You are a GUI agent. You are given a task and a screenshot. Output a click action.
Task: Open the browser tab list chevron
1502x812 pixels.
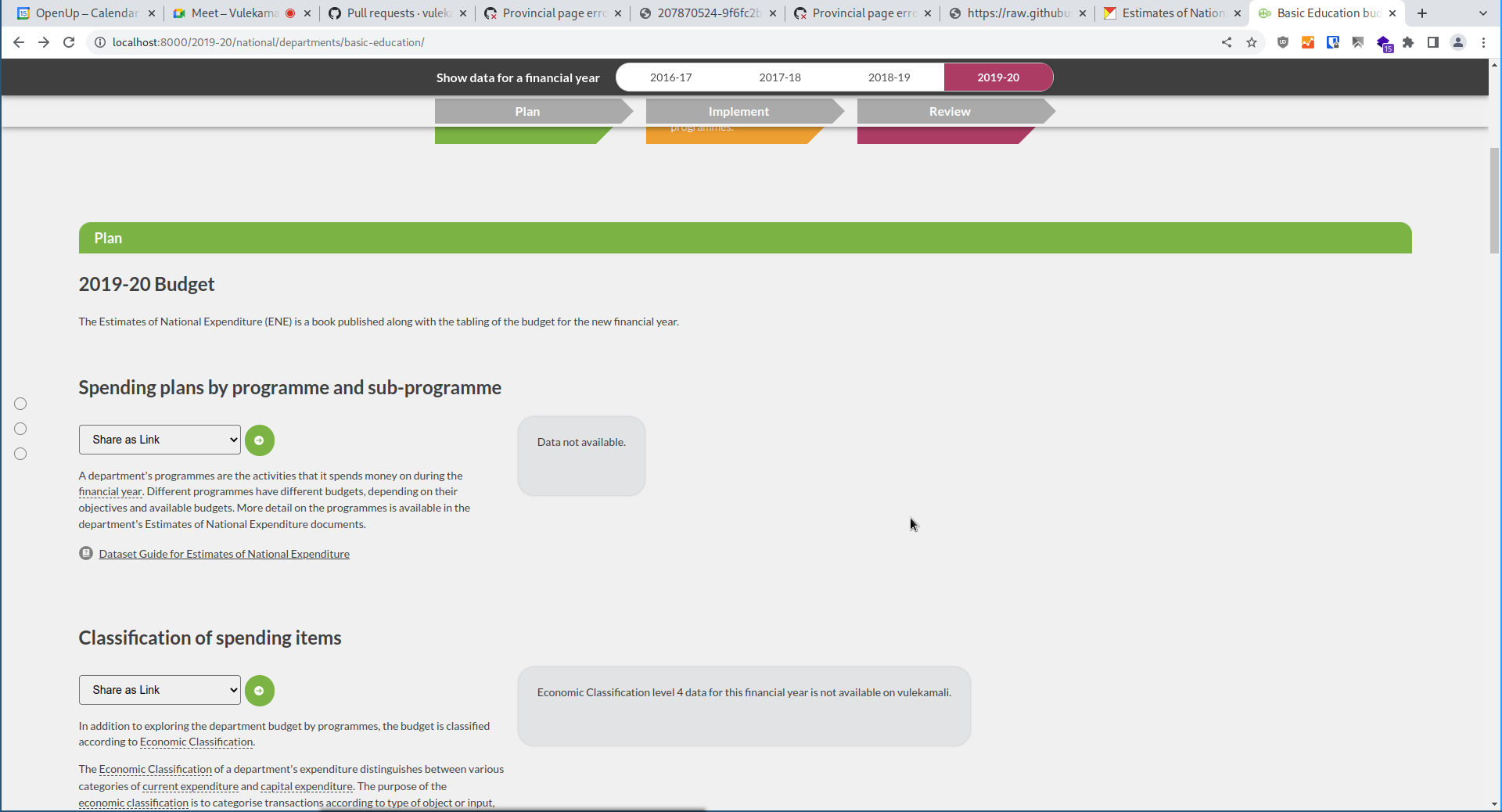pos(1483,13)
